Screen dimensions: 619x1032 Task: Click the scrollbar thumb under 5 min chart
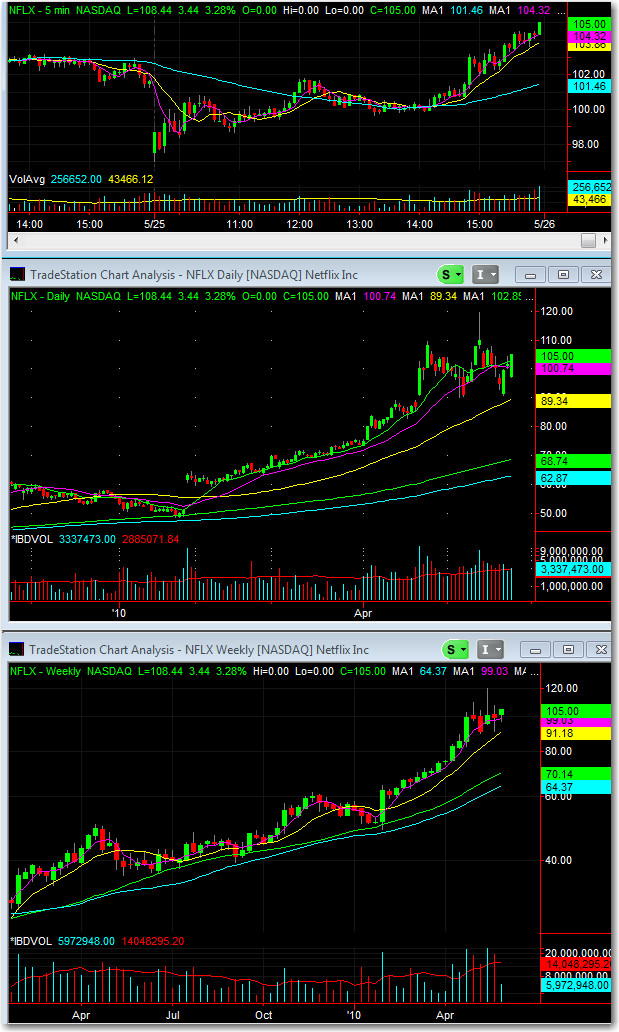(589, 240)
